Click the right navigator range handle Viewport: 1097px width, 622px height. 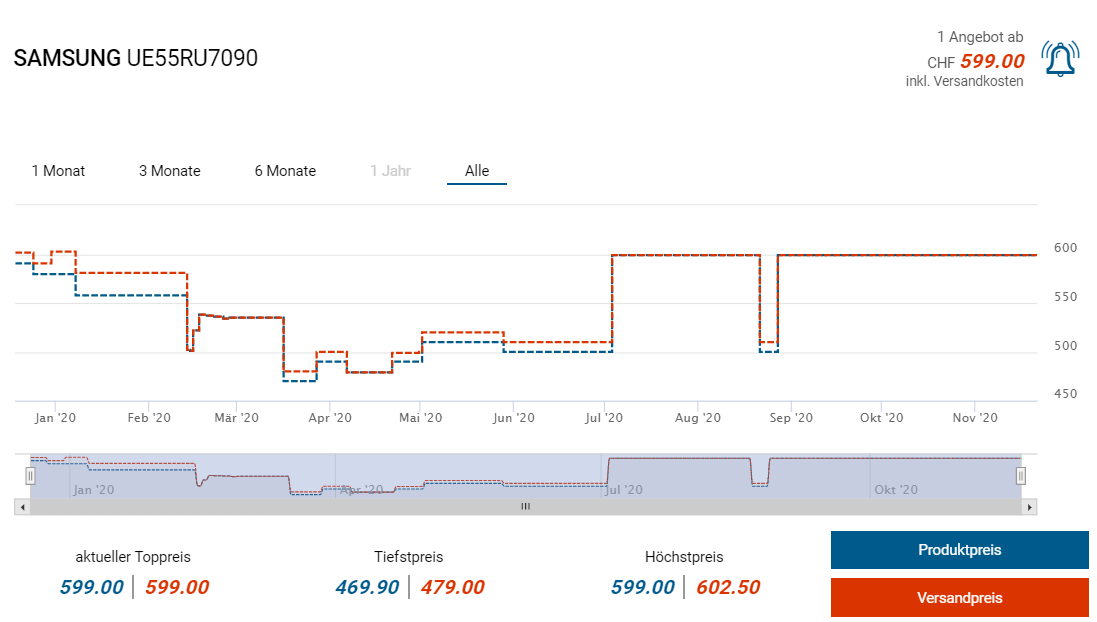pos(1021,476)
